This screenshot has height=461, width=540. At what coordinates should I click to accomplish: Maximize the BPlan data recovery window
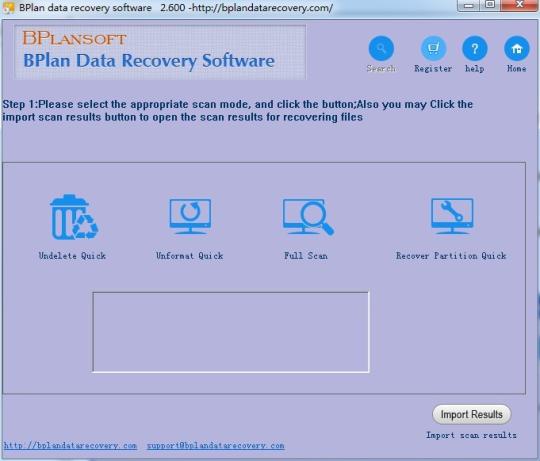click(x=490, y=5)
